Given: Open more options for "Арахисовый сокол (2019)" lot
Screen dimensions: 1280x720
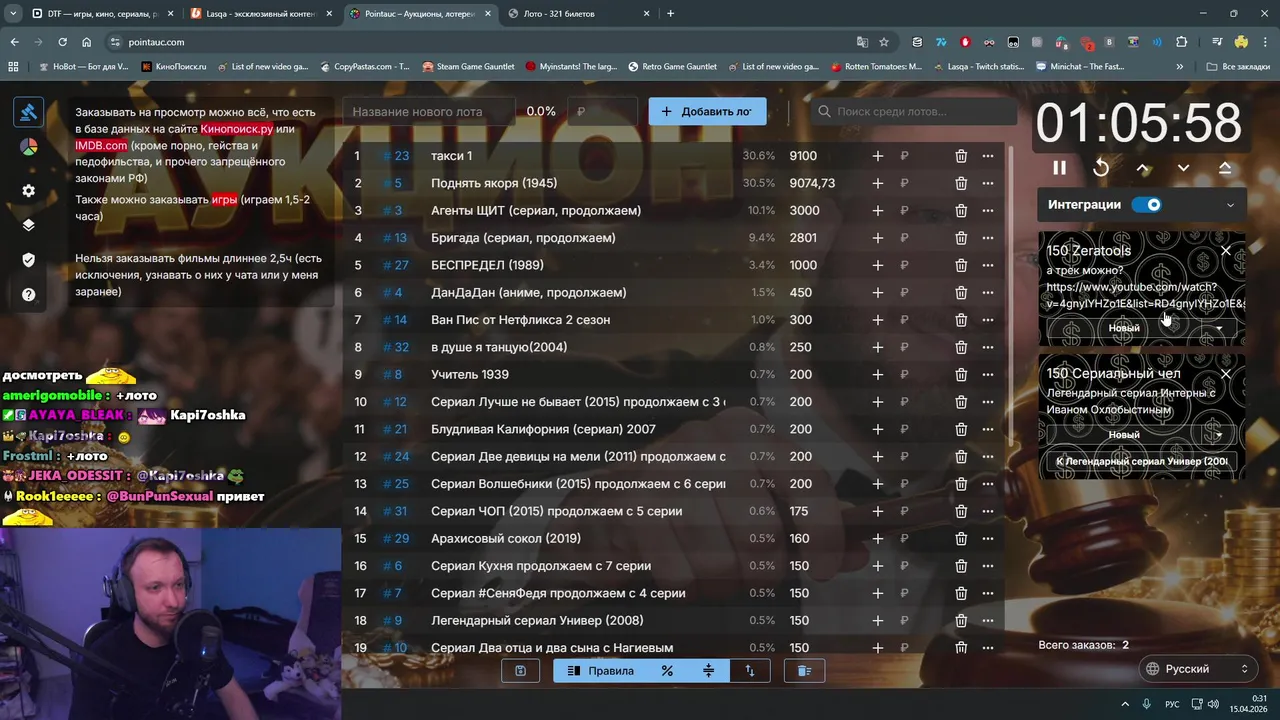Looking at the screenshot, I should tap(988, 539).
